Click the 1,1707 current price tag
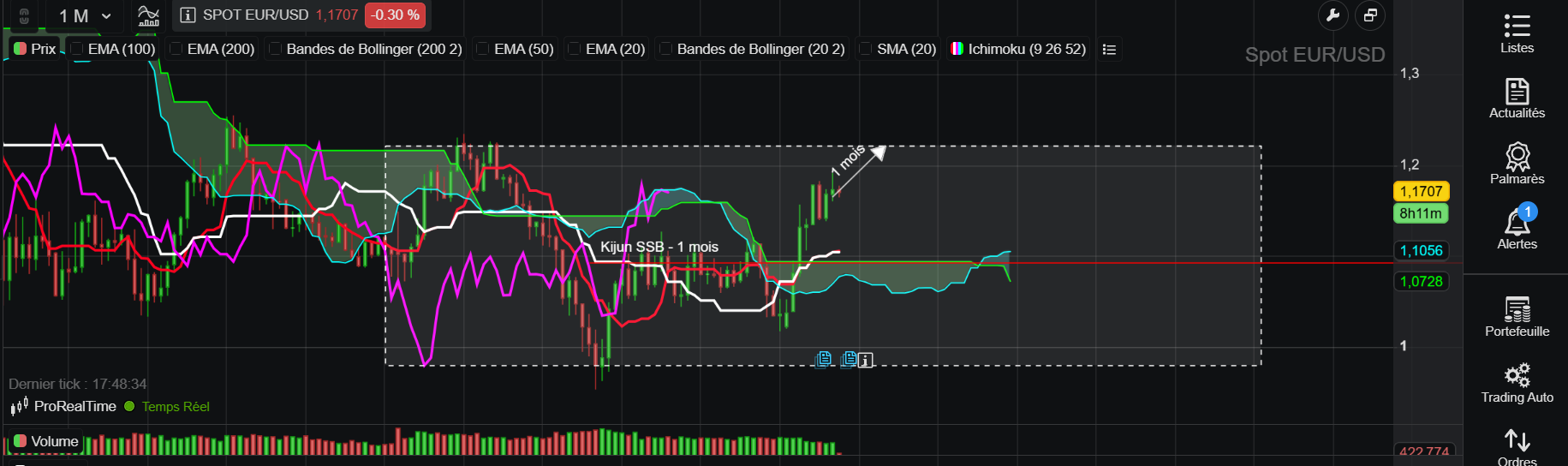Viewport: 1568px width, 466px height. point(1421,191)
